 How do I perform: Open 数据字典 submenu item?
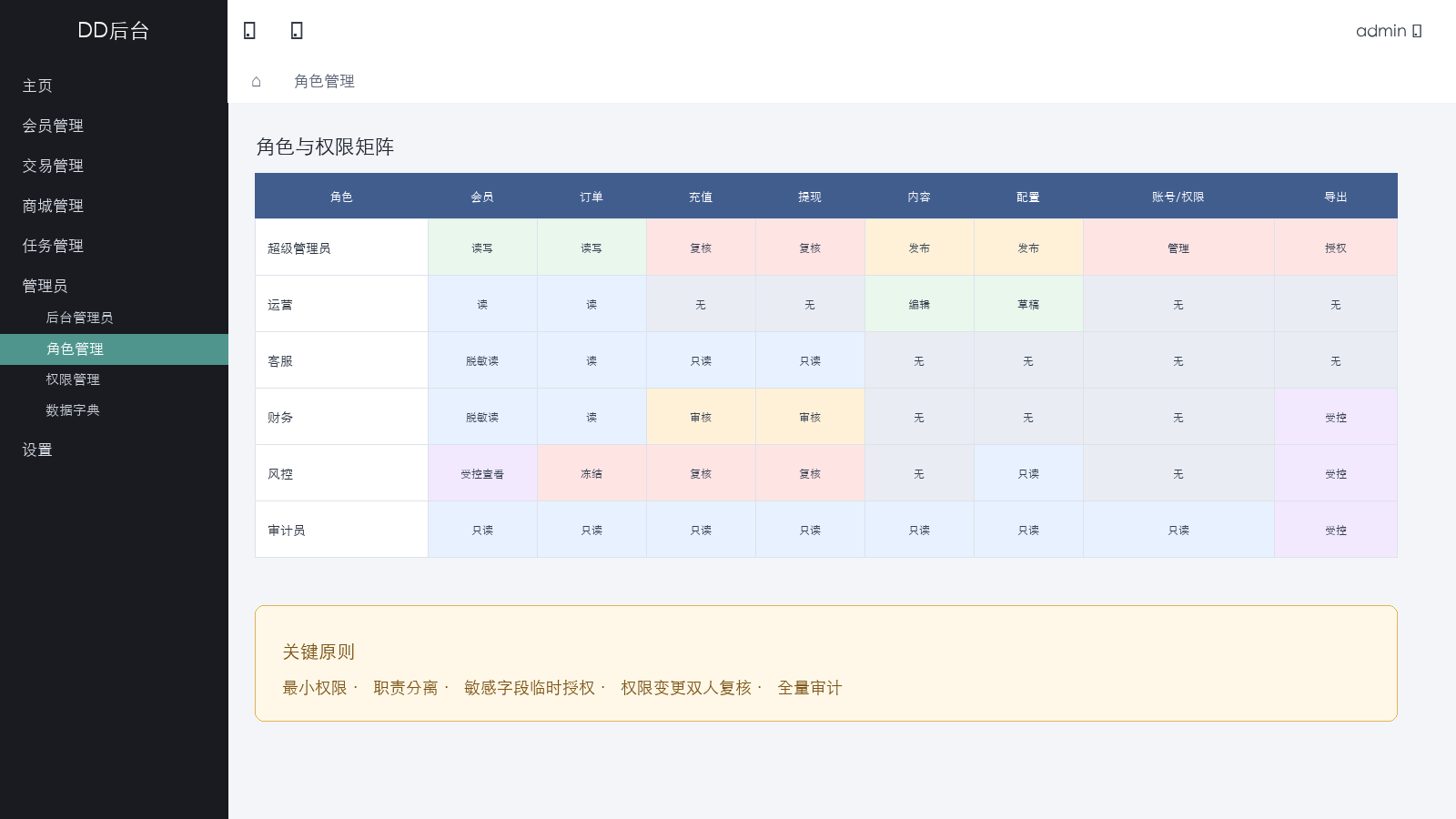click(x=114, y=410)
